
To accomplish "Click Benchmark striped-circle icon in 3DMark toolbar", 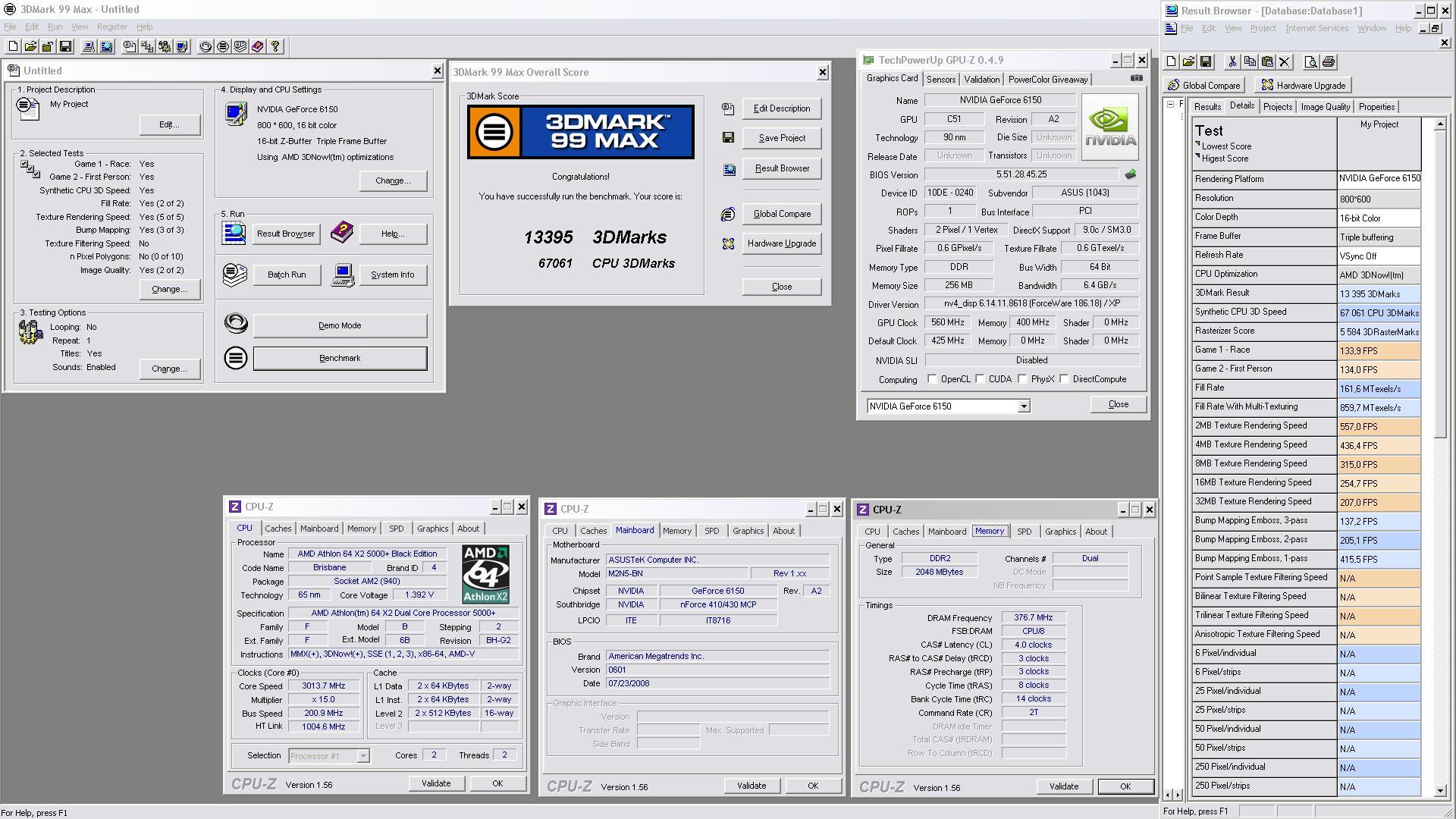I will tap(223, 46).
